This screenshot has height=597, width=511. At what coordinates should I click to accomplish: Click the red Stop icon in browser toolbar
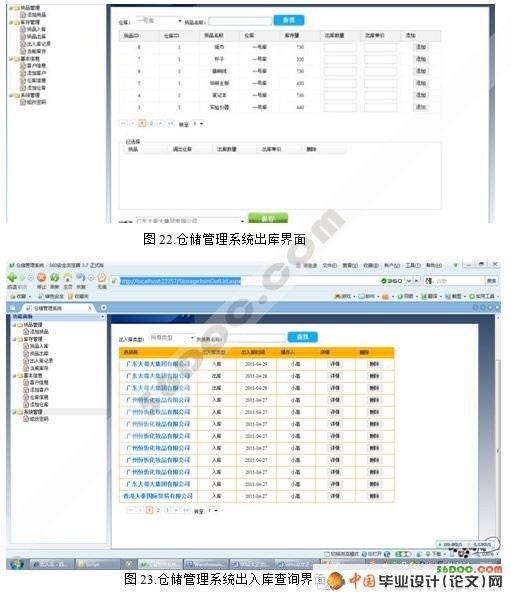coord(41,278)
